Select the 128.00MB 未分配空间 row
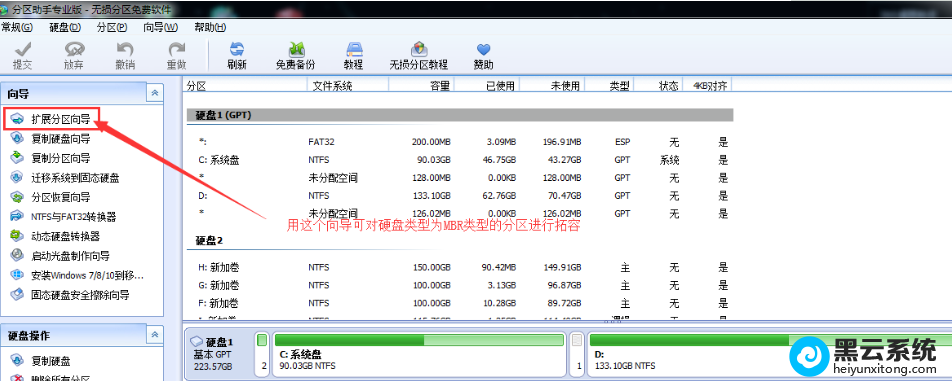Screen dimensions: 952x381 [x=460, y=178]
